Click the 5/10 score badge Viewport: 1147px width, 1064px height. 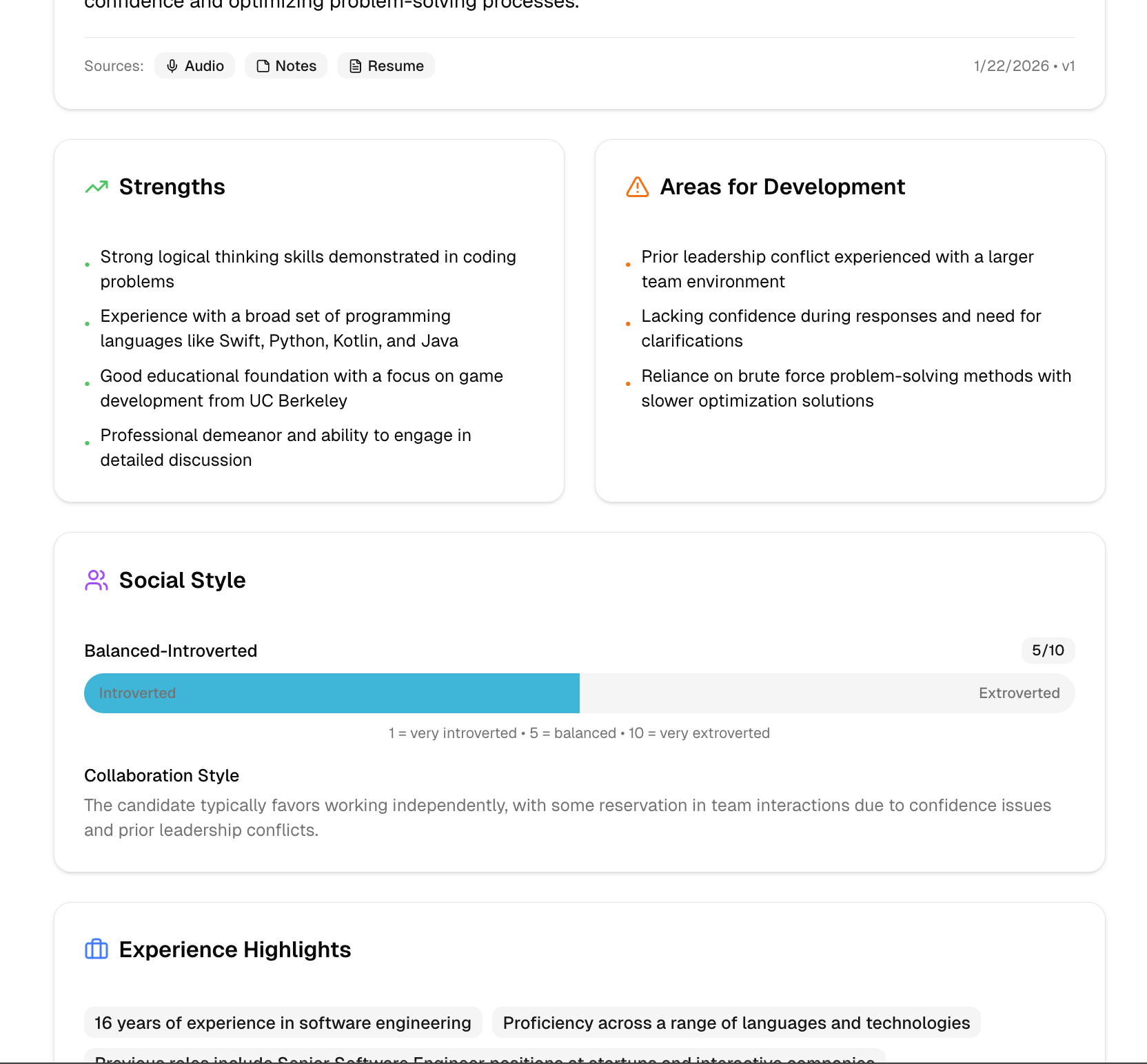tap(1048, 651)
